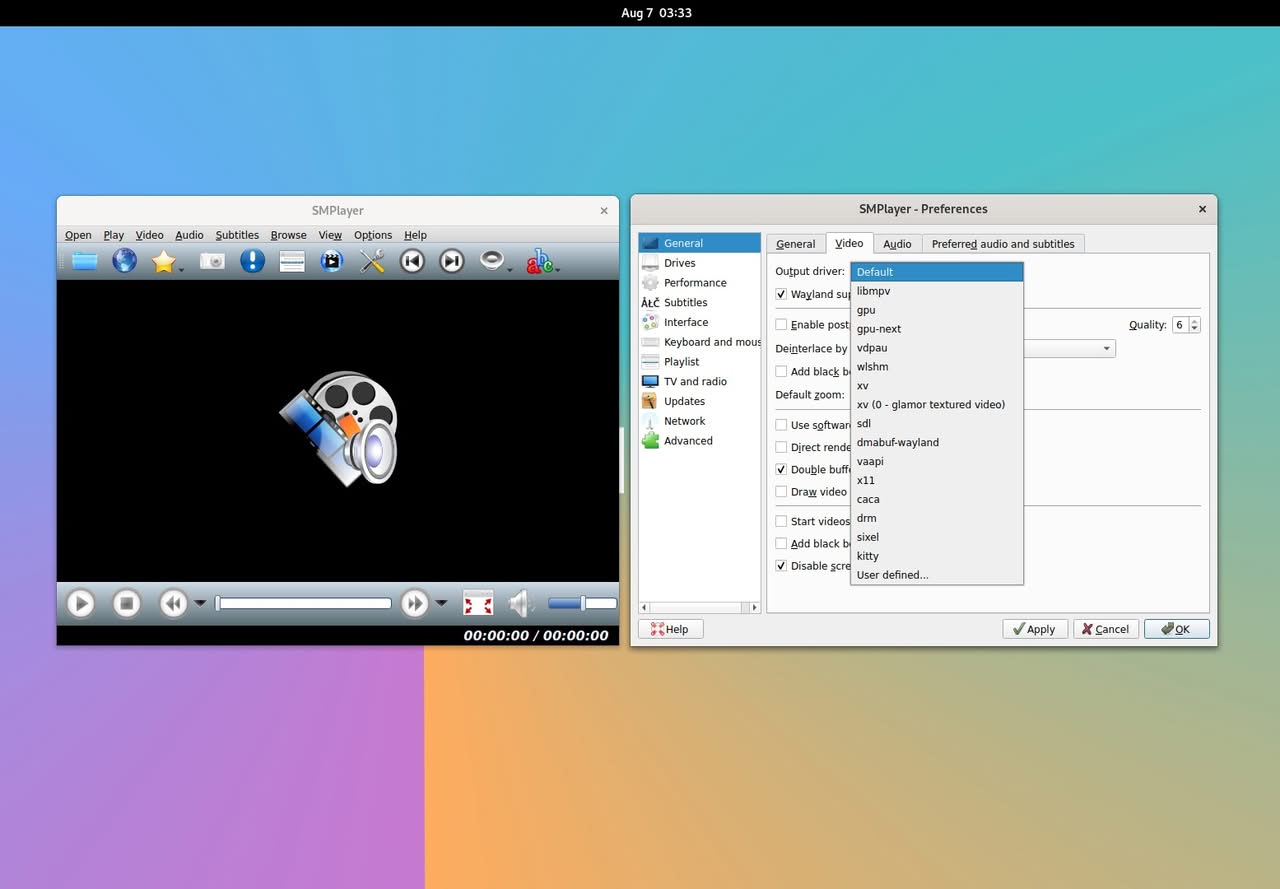
Task: Enable postprocessing checkbox
Action: pyautogui.click(x=782, y=325)
